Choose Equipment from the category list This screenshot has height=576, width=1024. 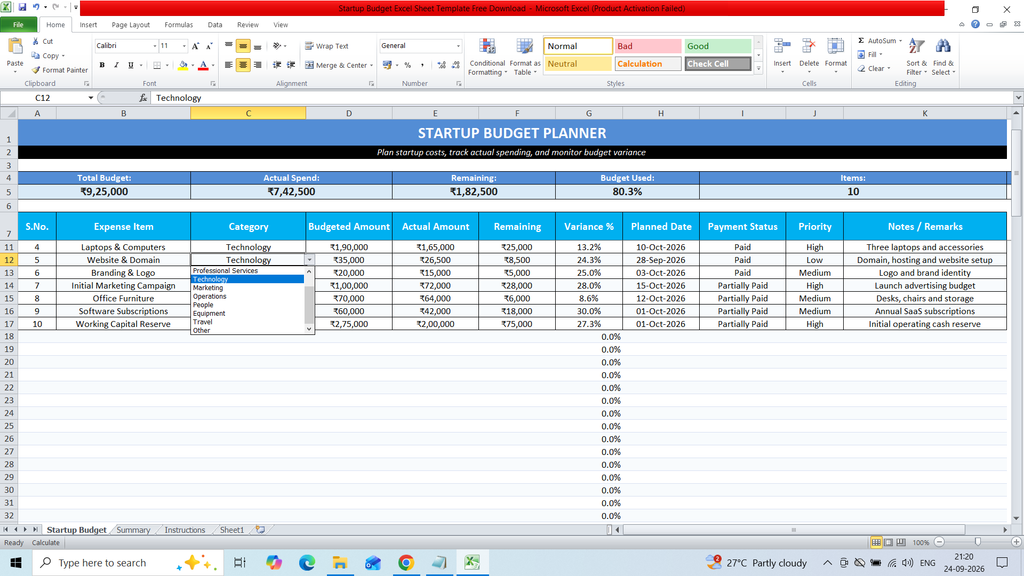209,313
